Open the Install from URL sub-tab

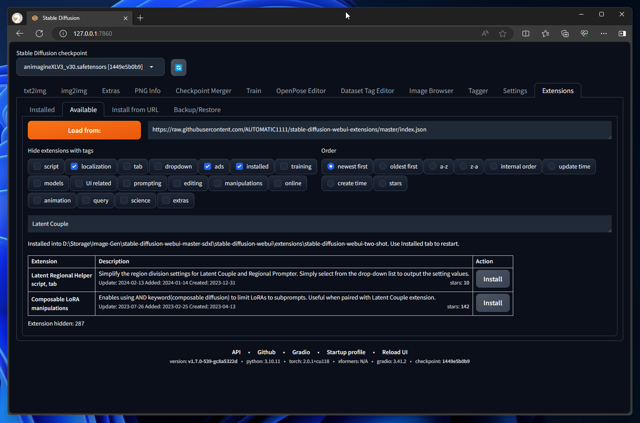pyautogui.click(x=135, y=110)
